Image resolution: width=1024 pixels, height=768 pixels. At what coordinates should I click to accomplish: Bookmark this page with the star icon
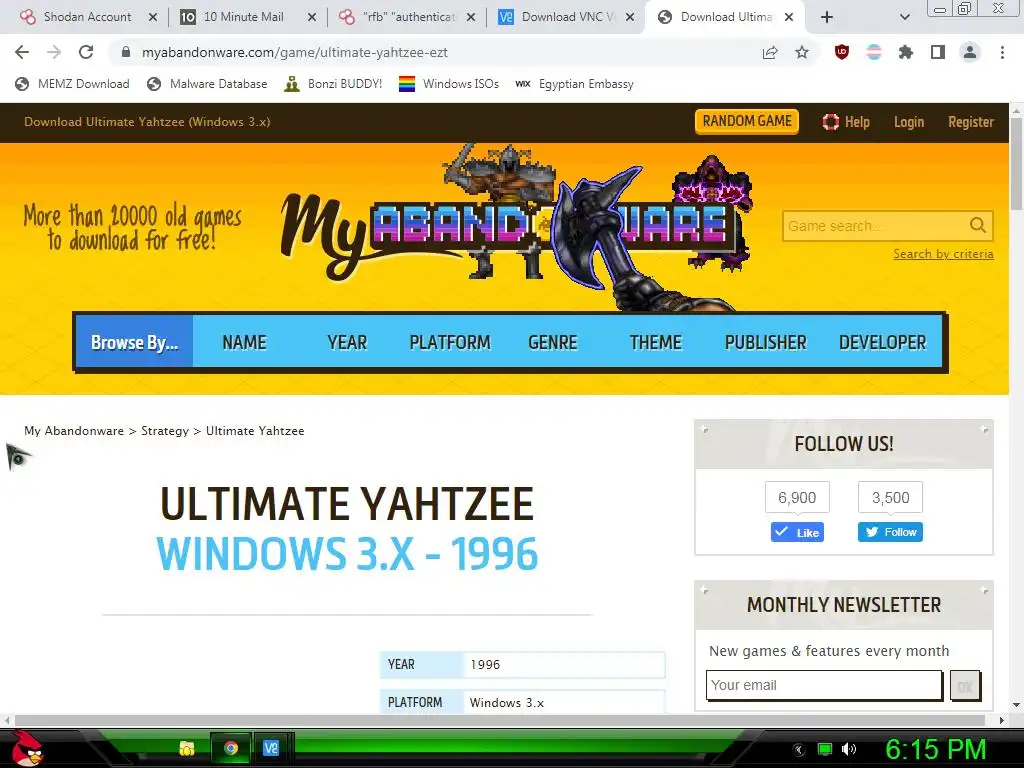802,52
